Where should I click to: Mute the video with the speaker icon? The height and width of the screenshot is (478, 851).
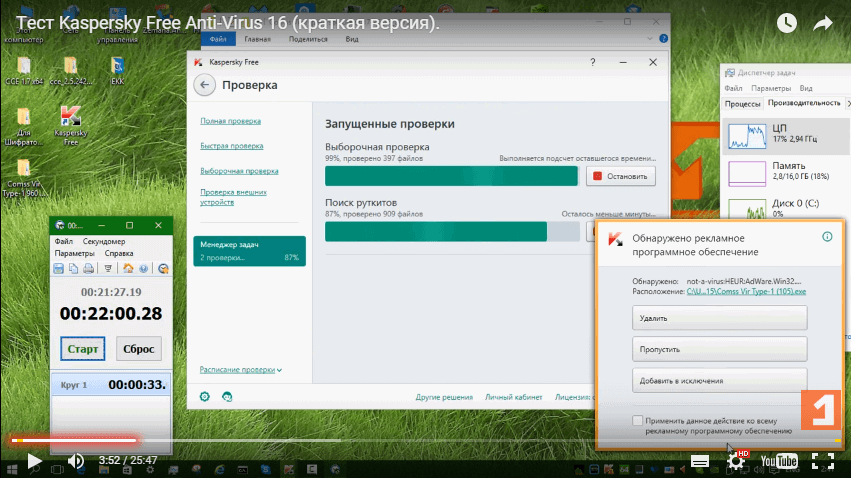point(75,461)
